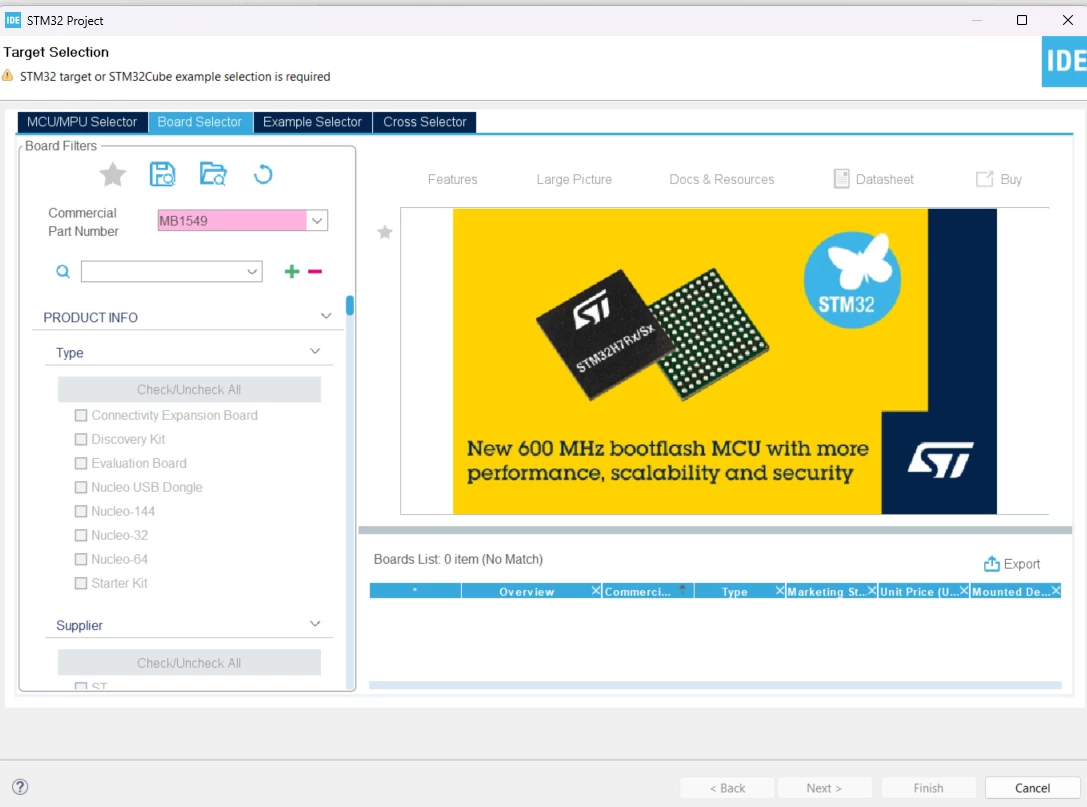This screenshot has width=1087, height=807.
Task: Export the boards list
Action: pyautogui.click(x=1012, y=564)
